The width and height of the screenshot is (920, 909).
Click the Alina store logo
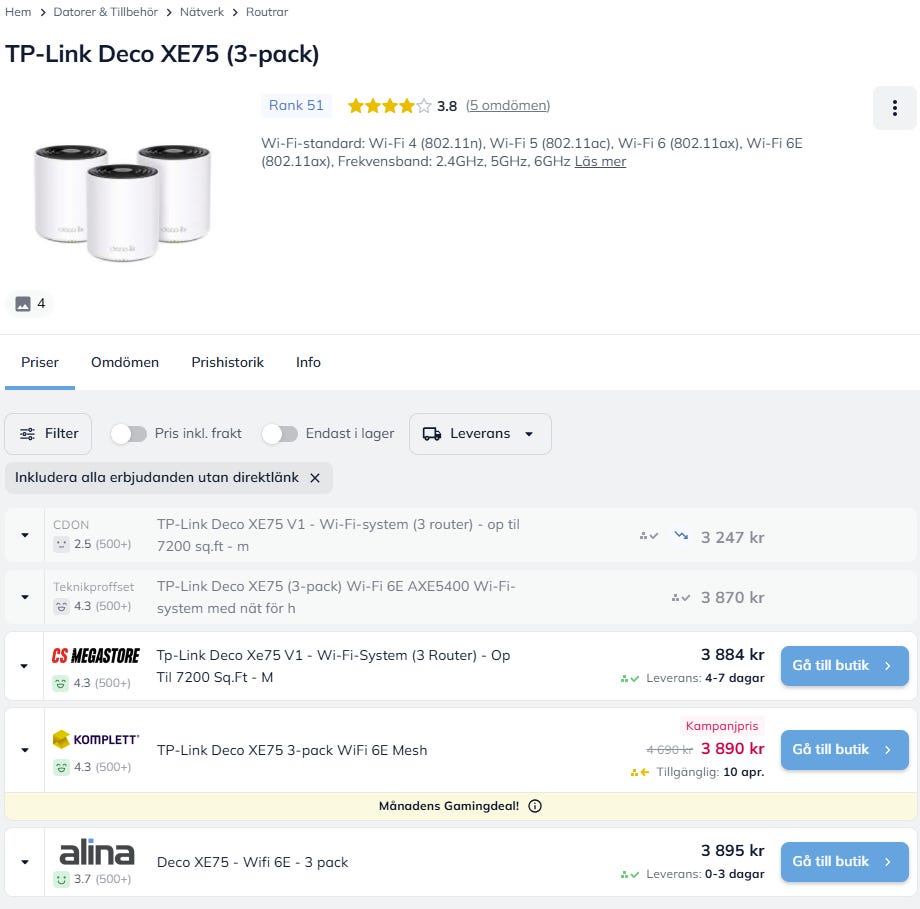96,853
